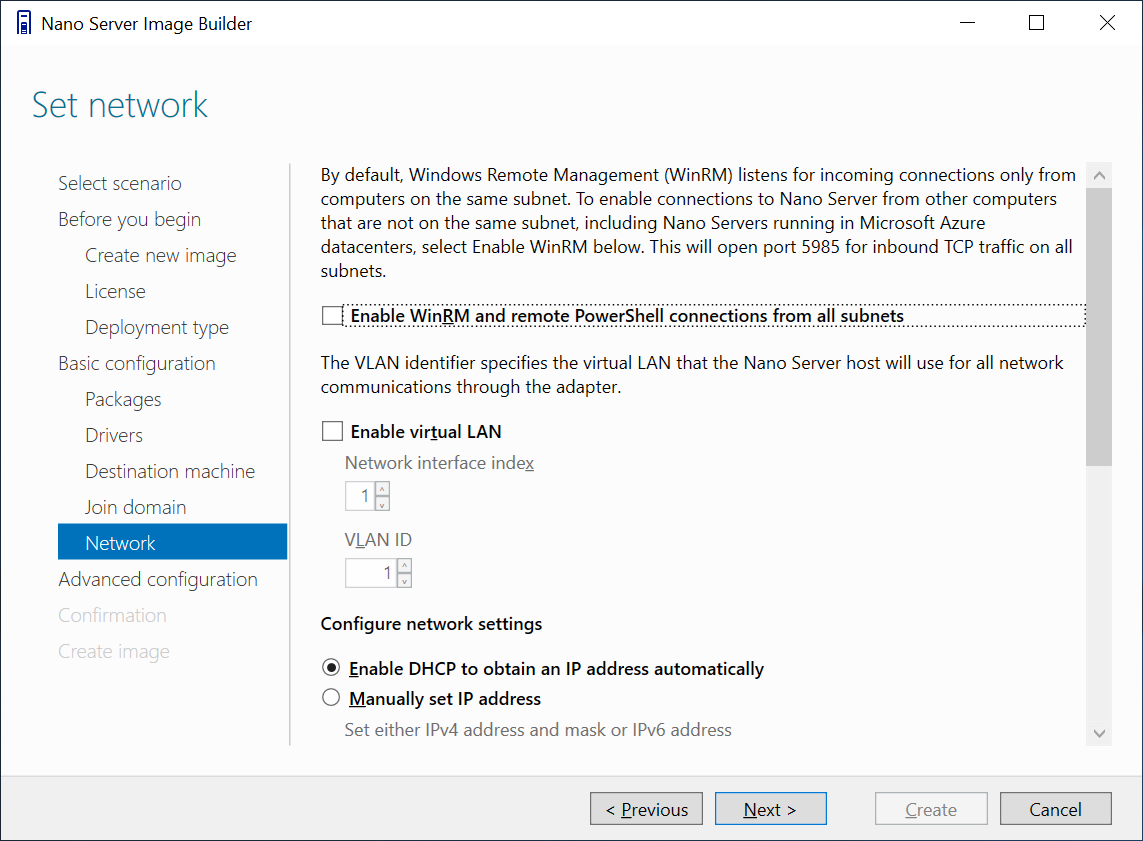The height and width of the screenshot is (841, 1143).
Task: Open Advanced configuration in the sidebar
Action: (x=158, y=579)
